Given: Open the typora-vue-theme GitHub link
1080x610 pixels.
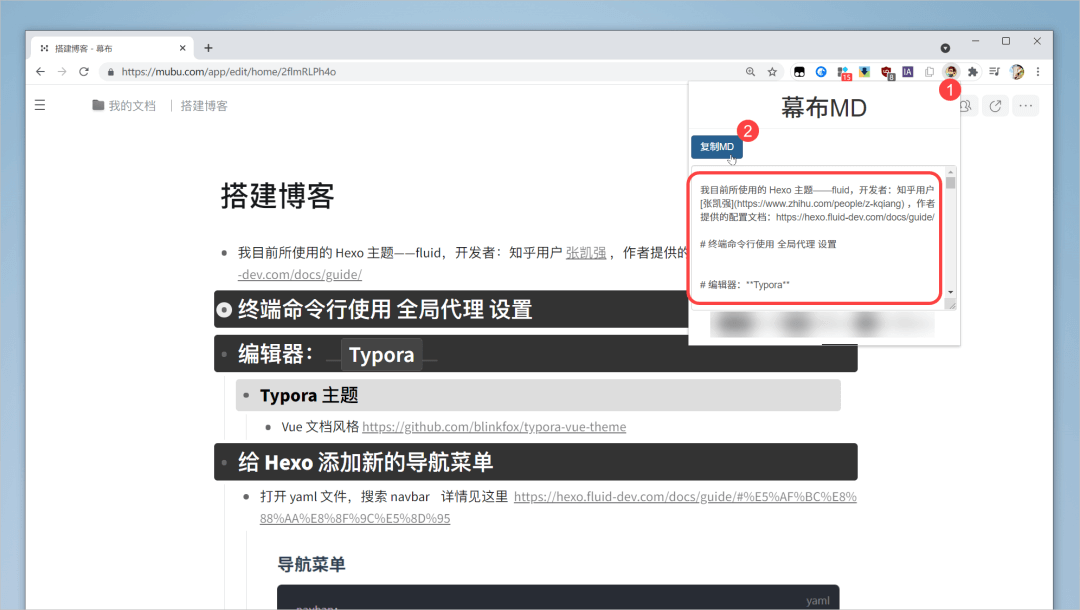Looking at the screenshot, I should (x=494, y=427).
